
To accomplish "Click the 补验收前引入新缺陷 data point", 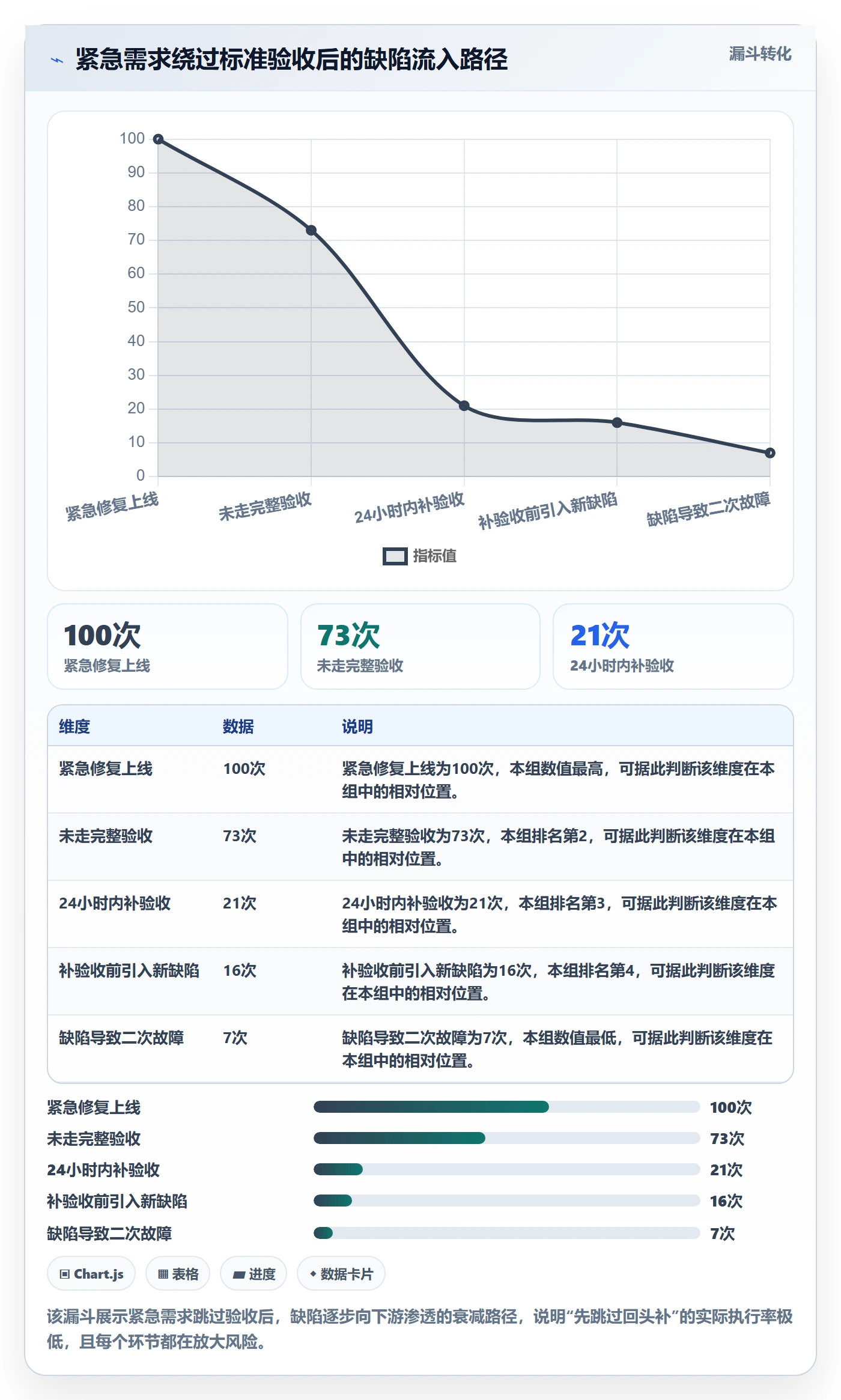I will point(617,422).
